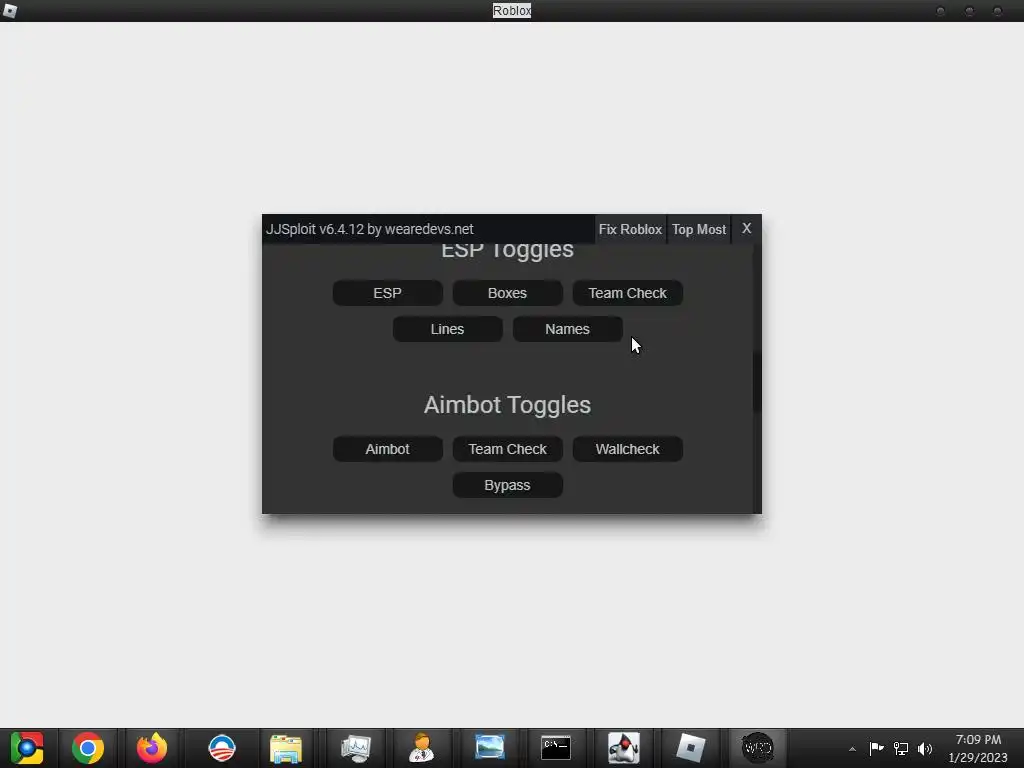This screenshot has height=768, width=1024.
Task: Toggle the Wallcheck option
Action: point(628,449)
